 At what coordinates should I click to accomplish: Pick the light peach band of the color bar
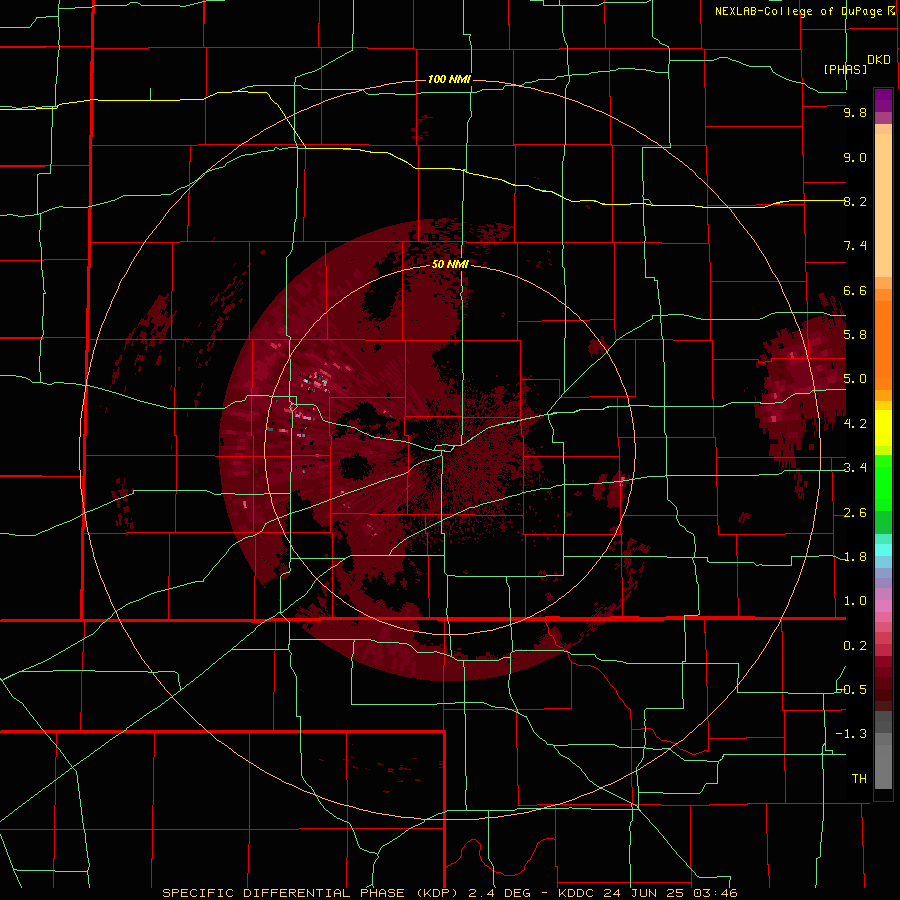tap(883, 205)
